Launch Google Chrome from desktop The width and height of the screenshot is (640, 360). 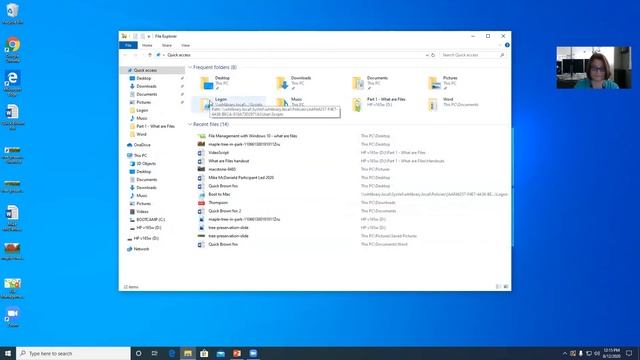(13, 50)
